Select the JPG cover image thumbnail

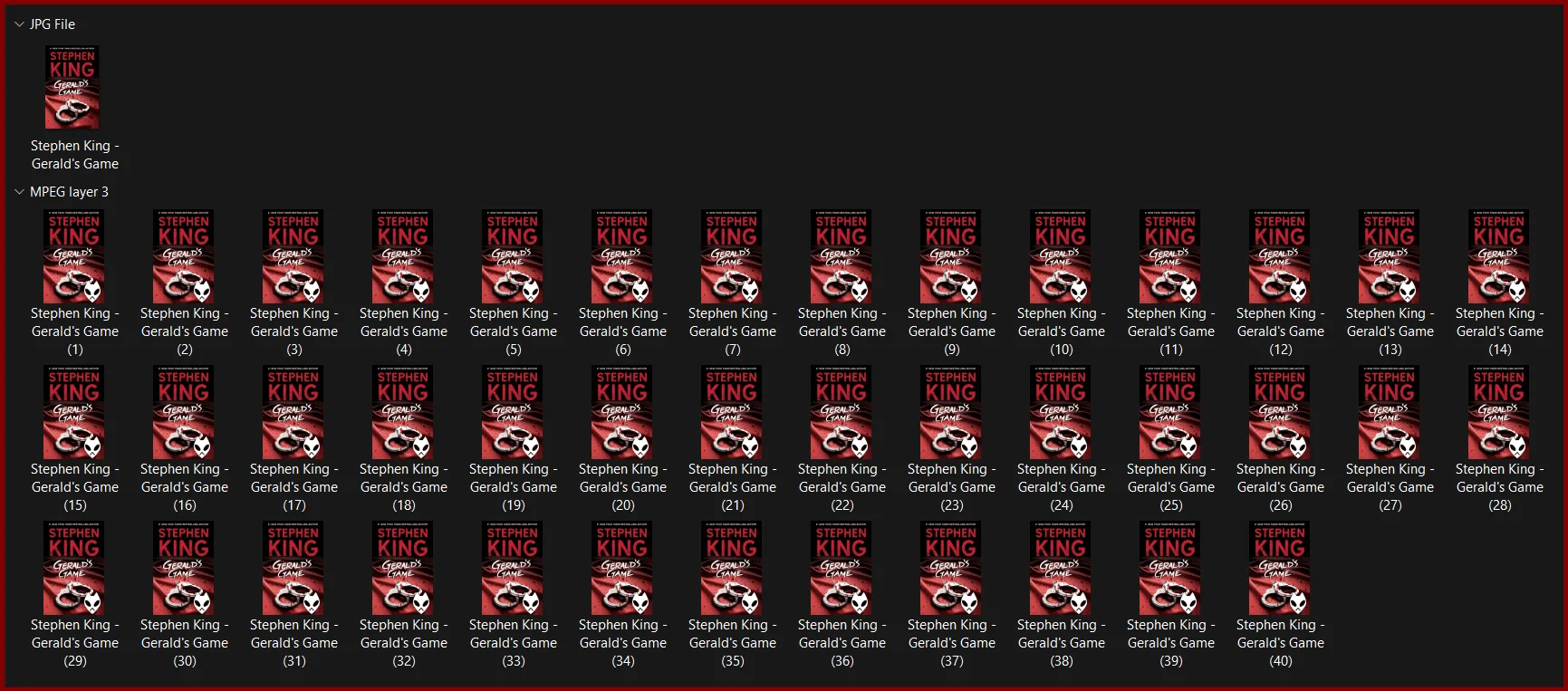pos(72,87)
